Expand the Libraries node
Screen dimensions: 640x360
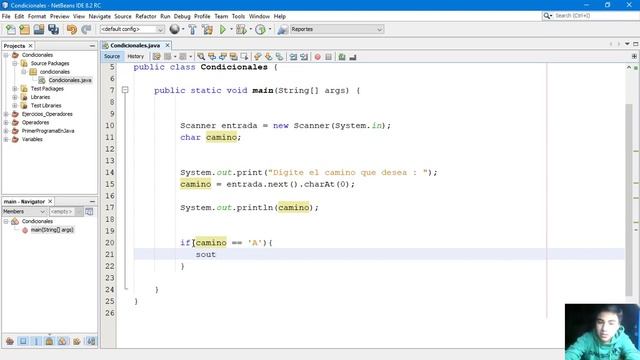pyautogui.click(x=15, y=97)
